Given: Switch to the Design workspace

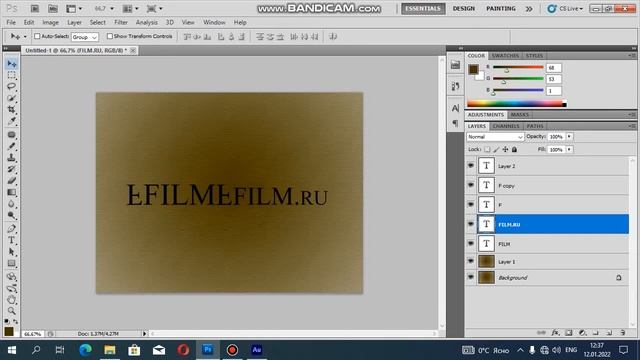Looking at the screenshot, I should click(x=464, y=9).
